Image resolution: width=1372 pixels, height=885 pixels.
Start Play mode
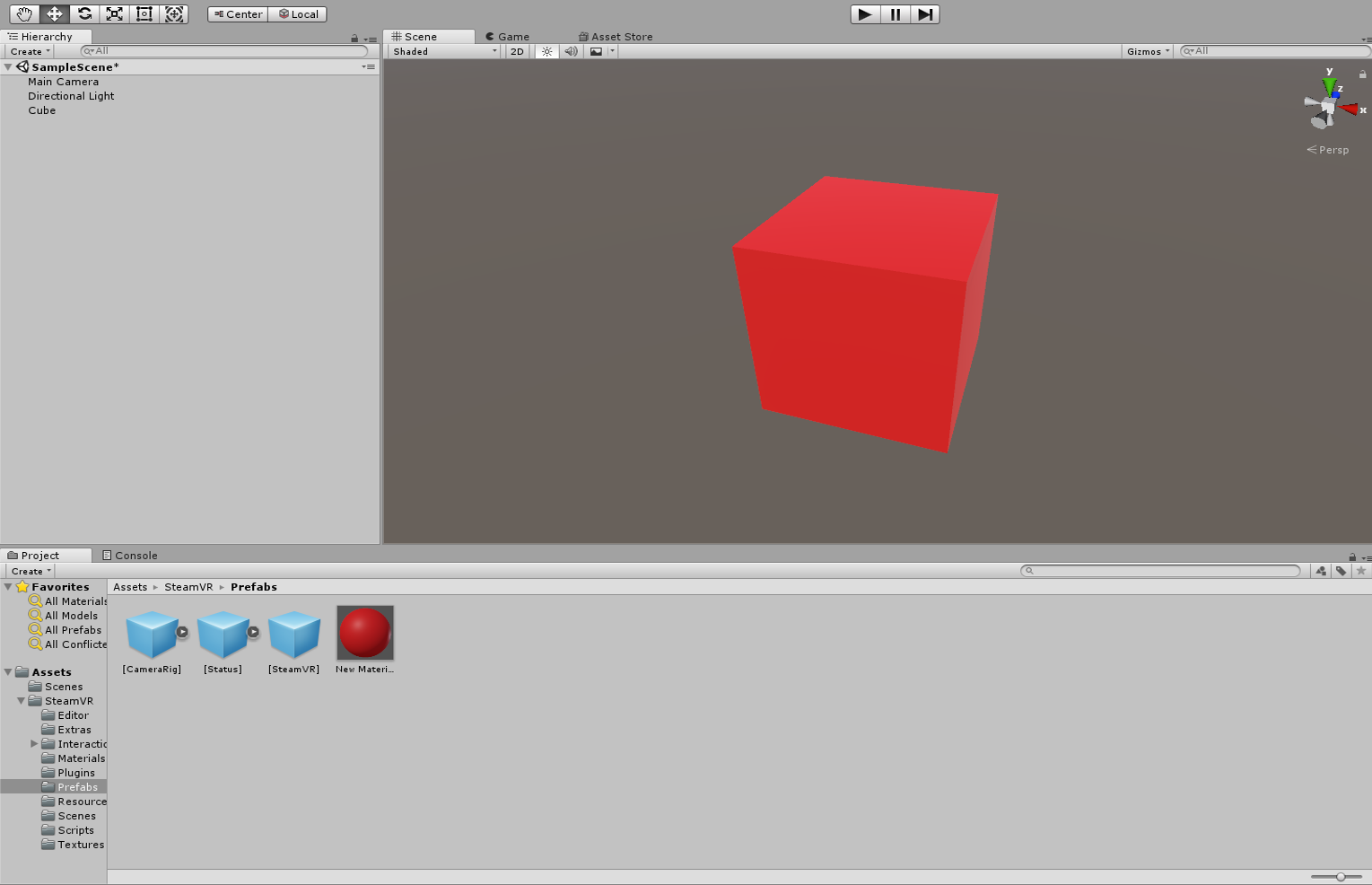[865, 14]
